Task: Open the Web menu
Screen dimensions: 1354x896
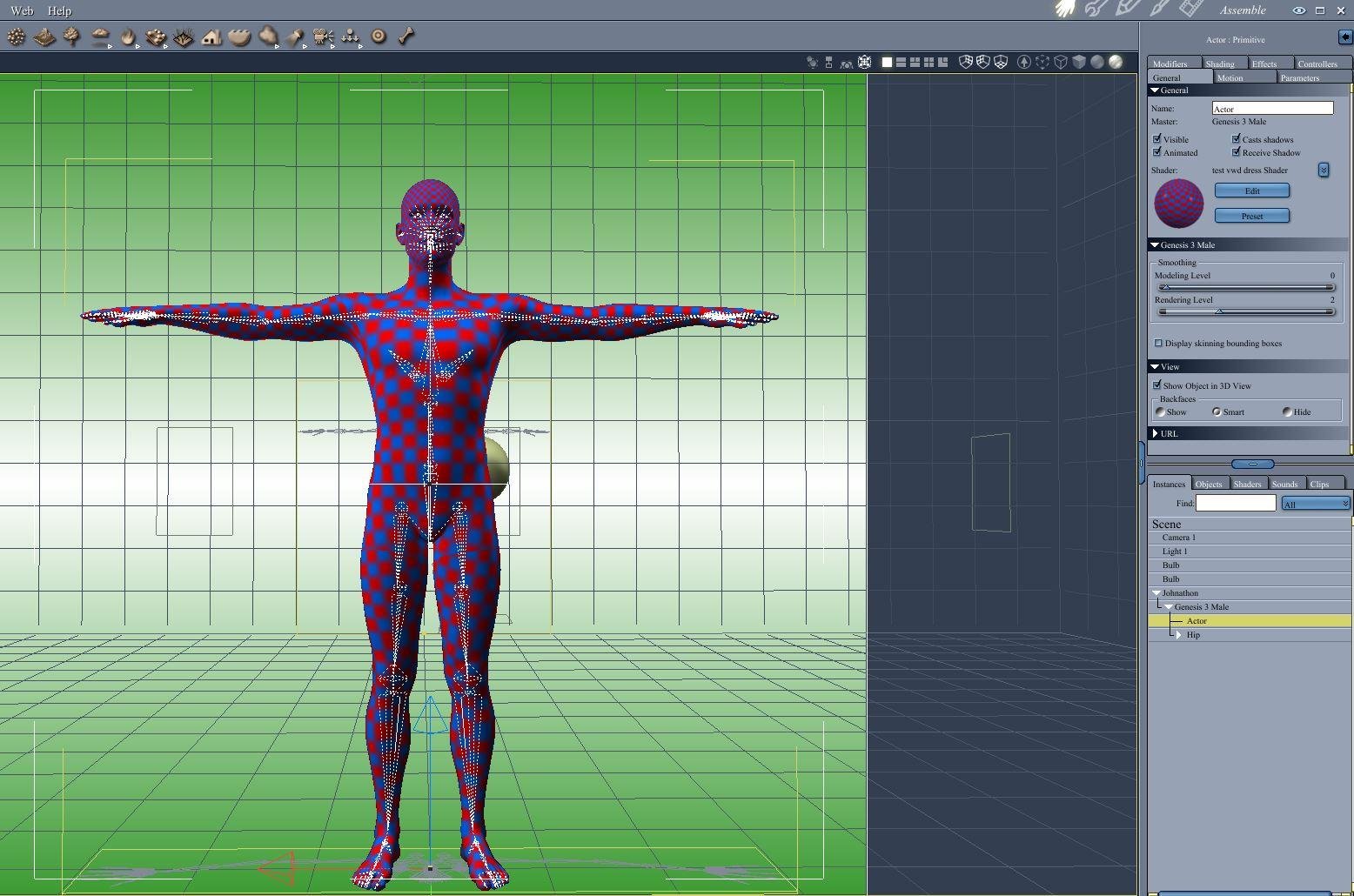Action: [22, 10]
